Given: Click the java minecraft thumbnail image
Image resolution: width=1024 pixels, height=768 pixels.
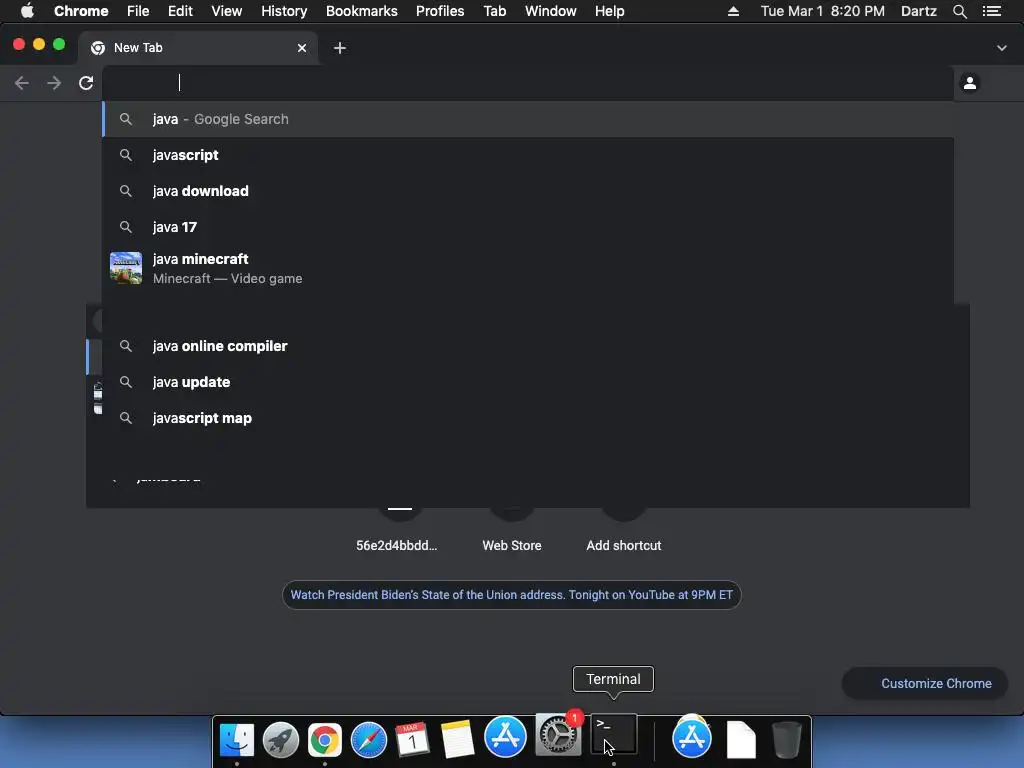Looking at the screenshot, I should 126,268.
